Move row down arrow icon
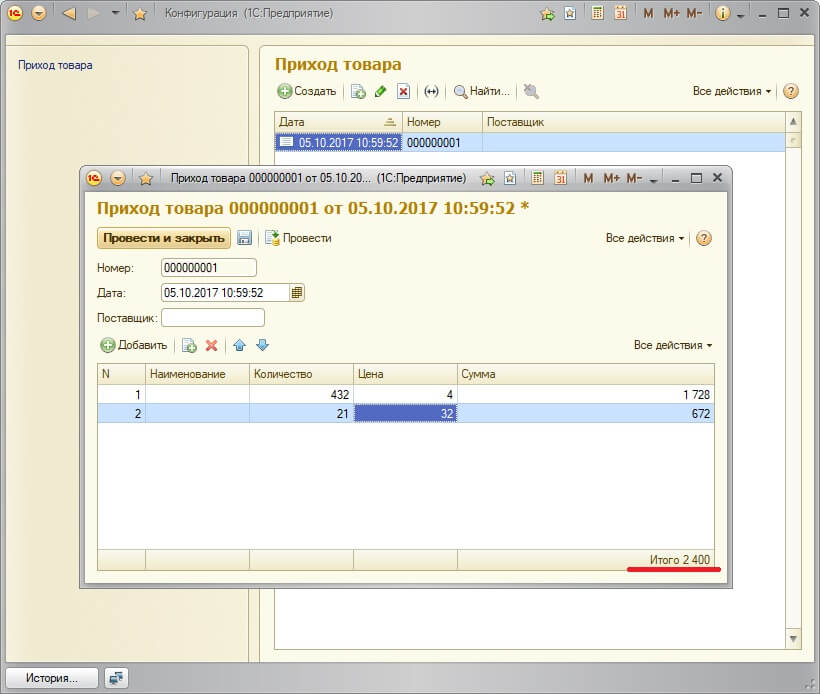This screenshot has width=820, height=694. 262,345
